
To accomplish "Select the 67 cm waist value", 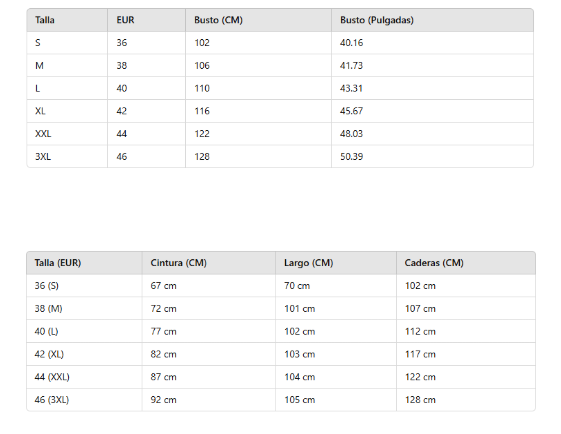I will [164, 286].
